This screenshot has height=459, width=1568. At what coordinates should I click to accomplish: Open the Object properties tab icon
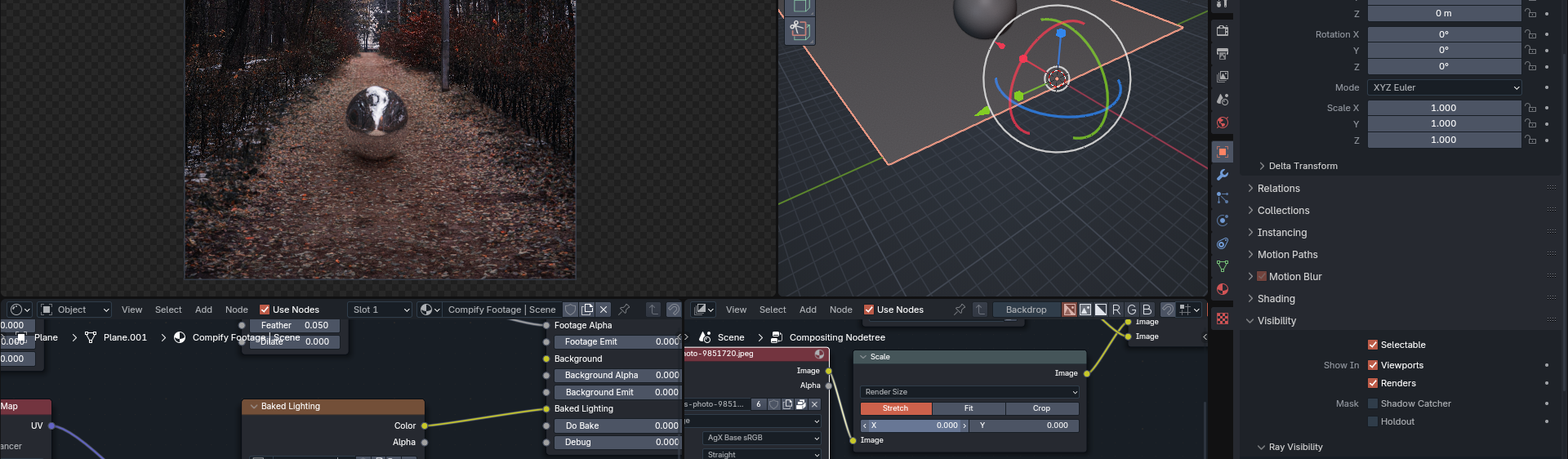click(1223, 152)
